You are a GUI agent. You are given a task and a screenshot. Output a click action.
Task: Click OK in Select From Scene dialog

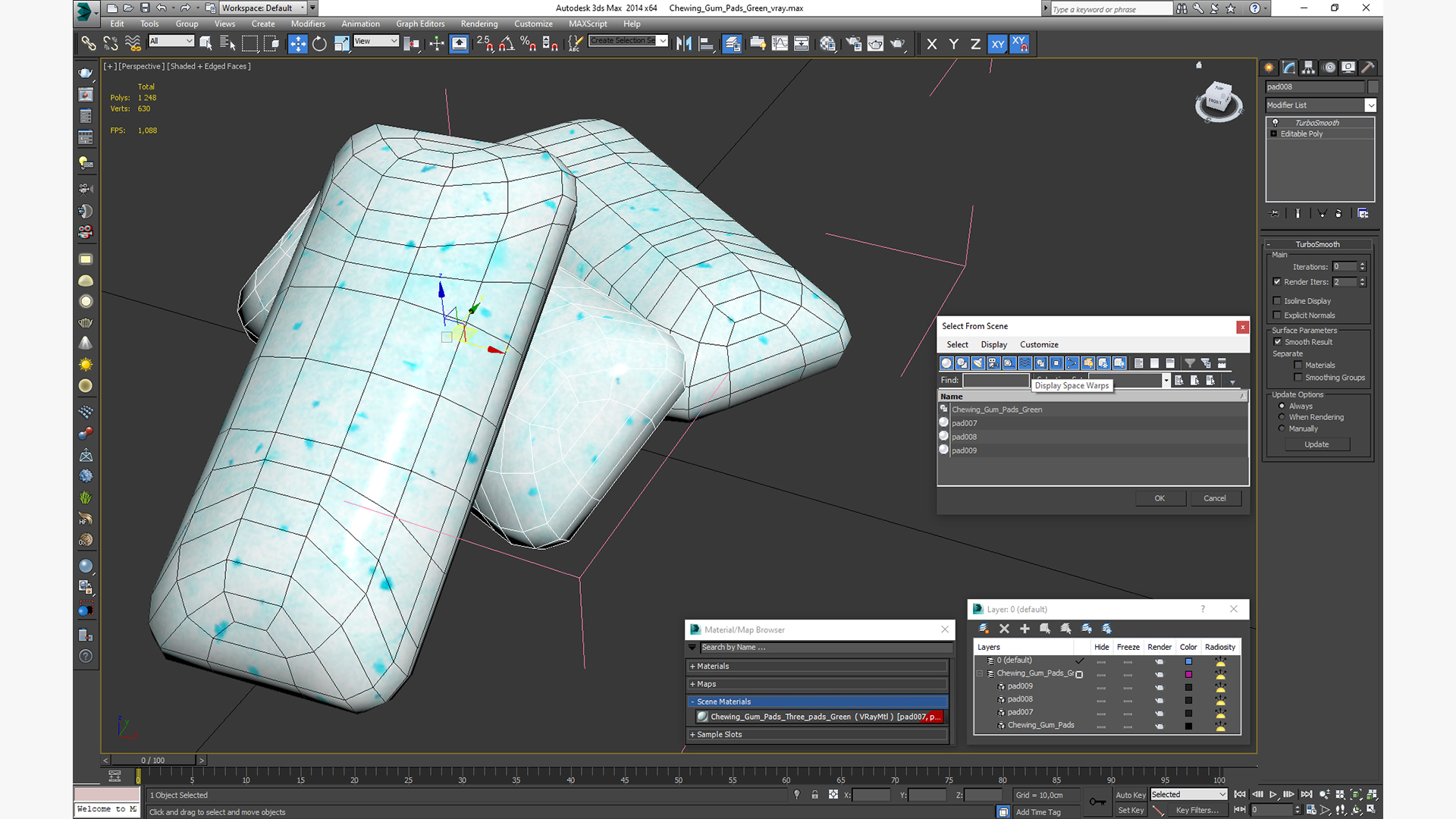(1159, 498)
